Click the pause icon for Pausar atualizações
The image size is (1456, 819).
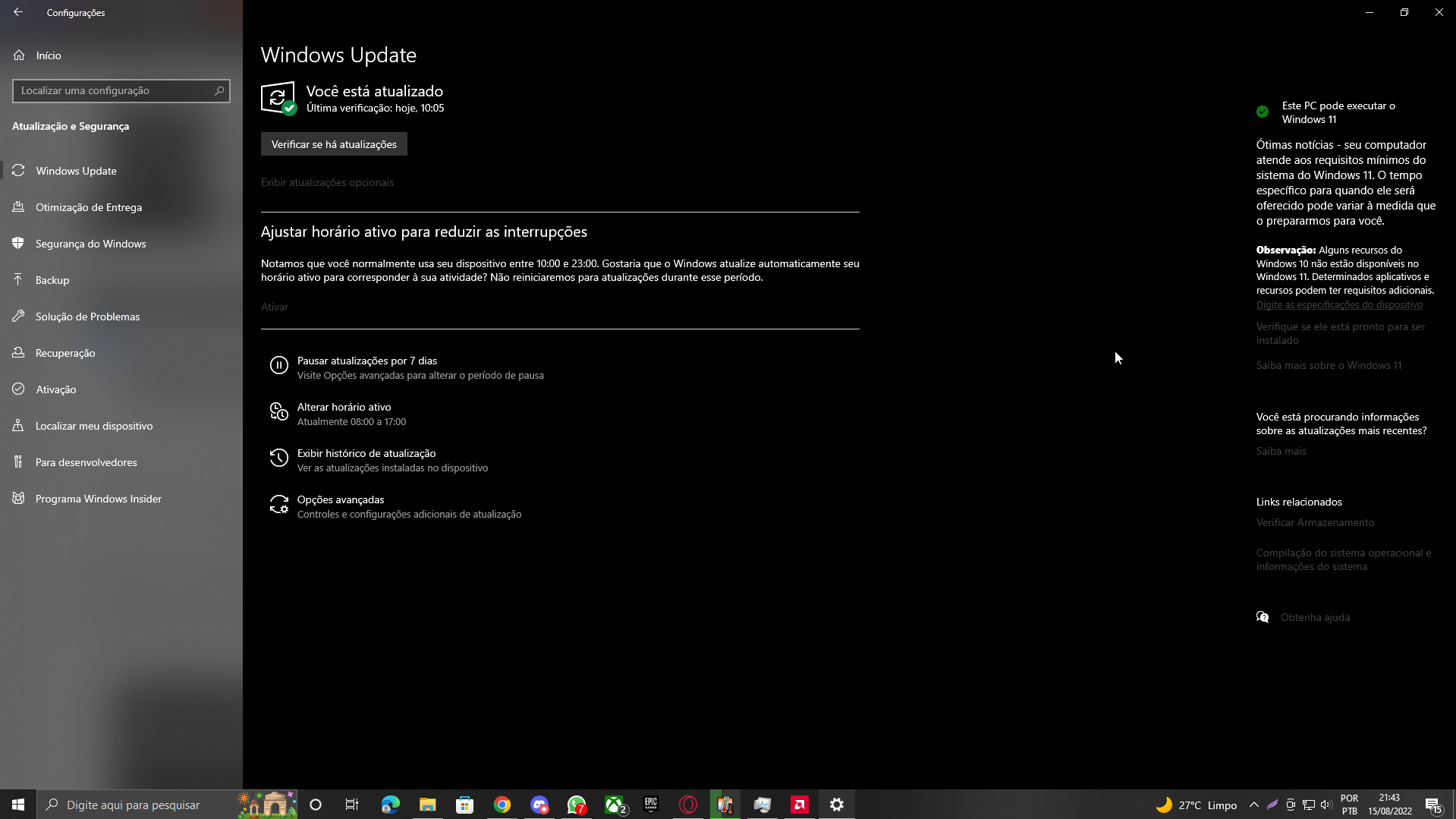tap(278, 366)
